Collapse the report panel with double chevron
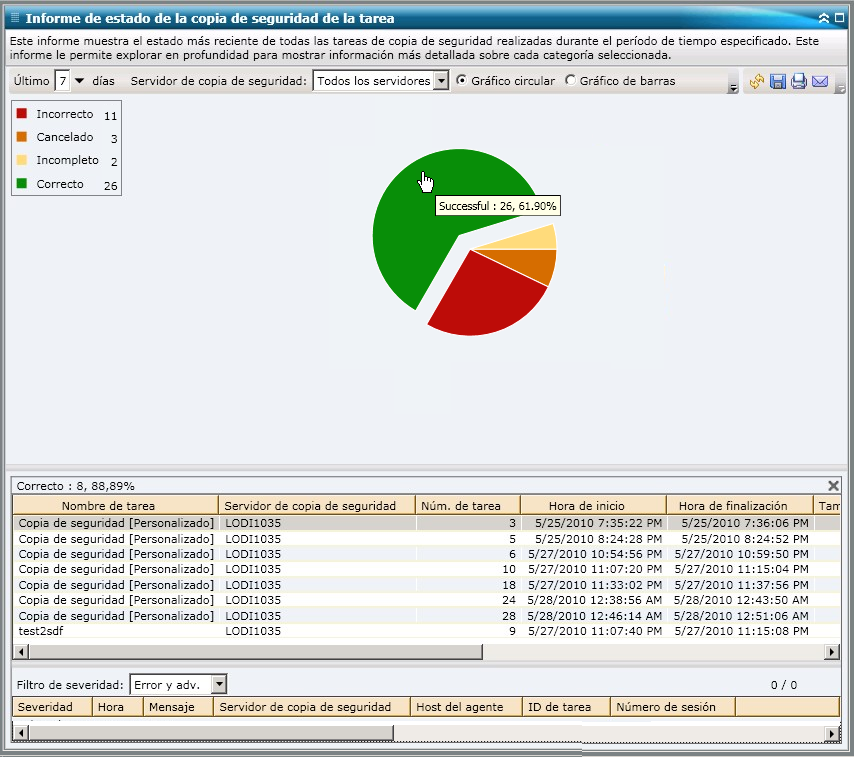Viewport: 854px width, 757px height. (823, 18)
